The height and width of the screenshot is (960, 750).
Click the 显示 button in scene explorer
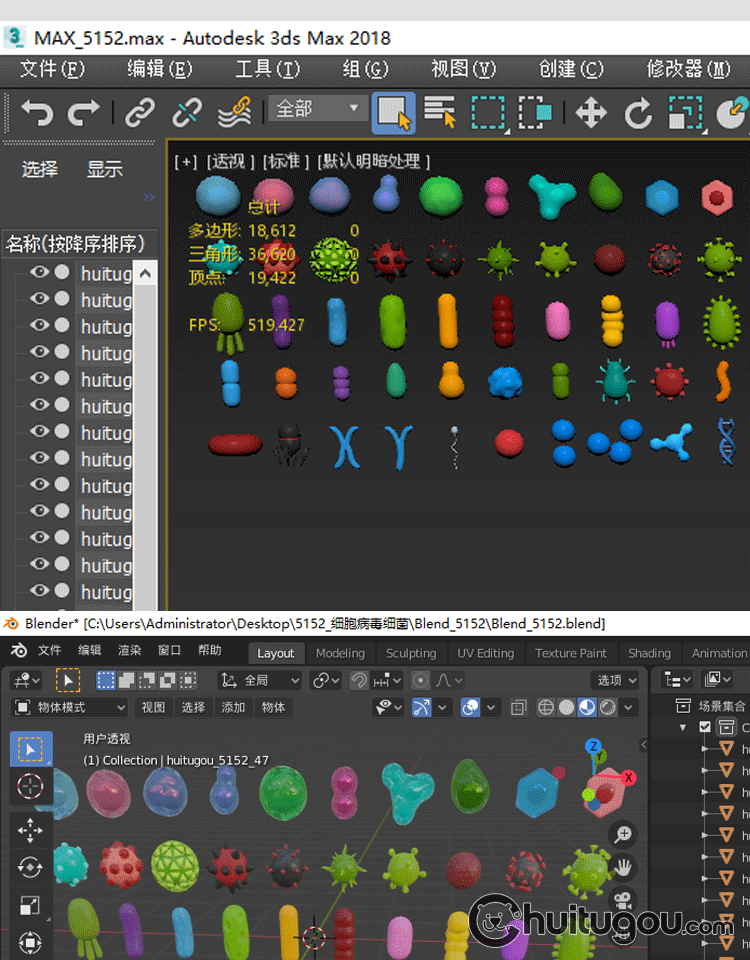click(104, 169)
